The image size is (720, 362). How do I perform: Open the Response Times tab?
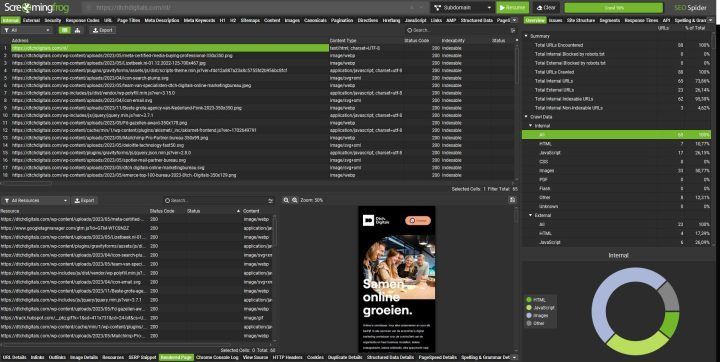(641, 20)
